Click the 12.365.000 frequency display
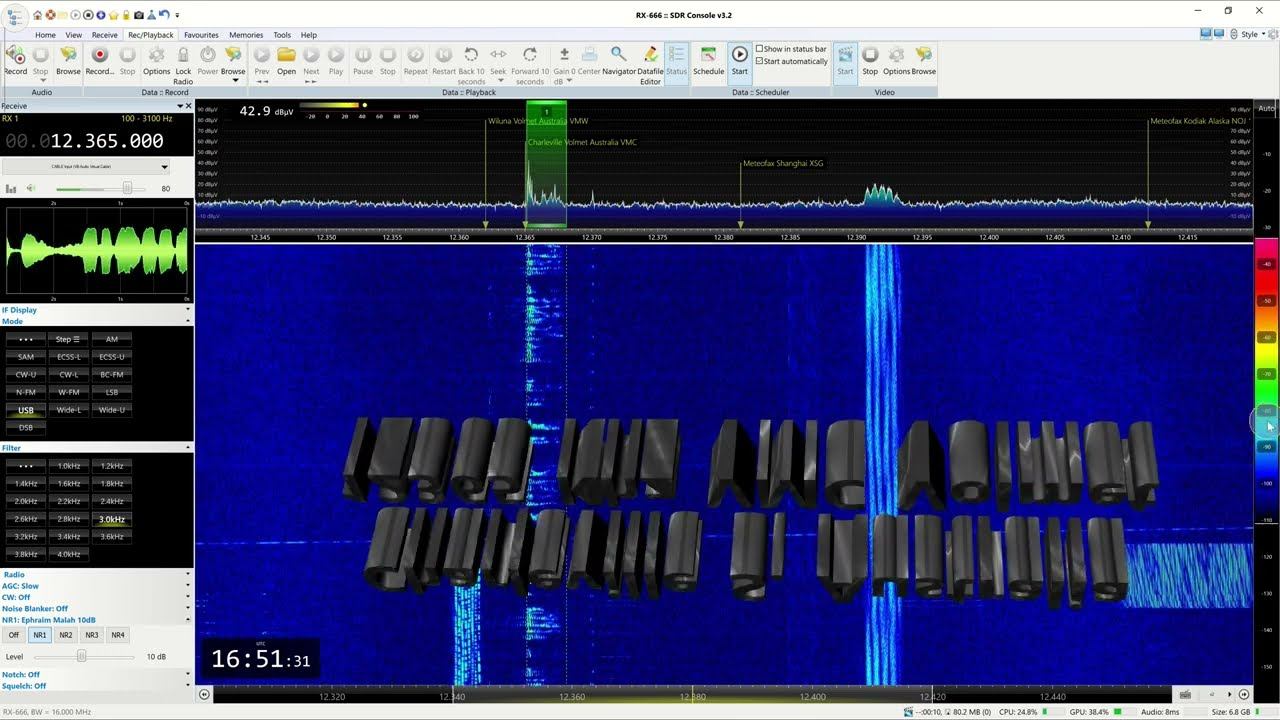Image resolution: width=1280 pixels, height=720 pixels. click(106, 141)
